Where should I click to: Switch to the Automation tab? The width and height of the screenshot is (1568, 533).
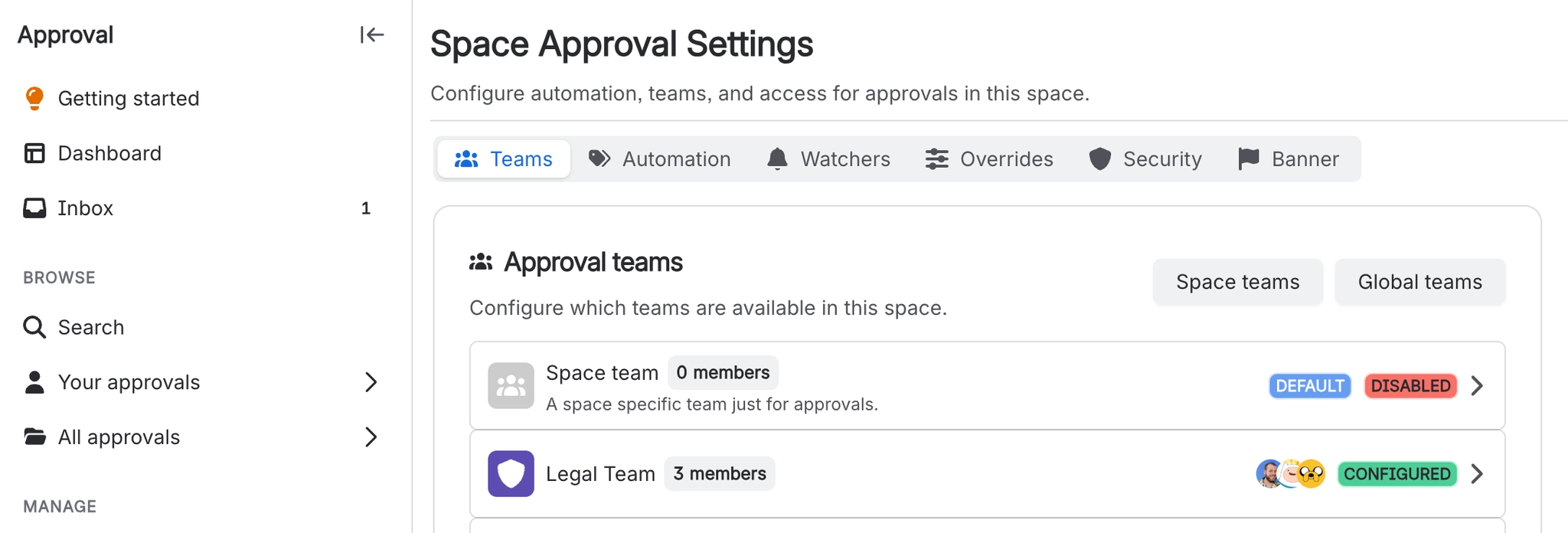pyautogui.click(x=660, y=159)
